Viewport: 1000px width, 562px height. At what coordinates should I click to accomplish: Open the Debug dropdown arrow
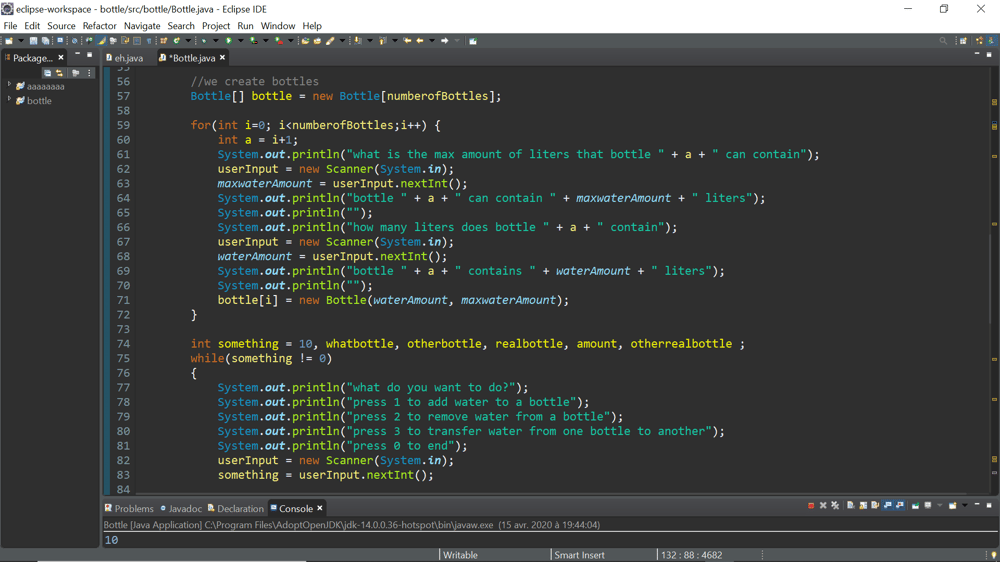(216, 41)
